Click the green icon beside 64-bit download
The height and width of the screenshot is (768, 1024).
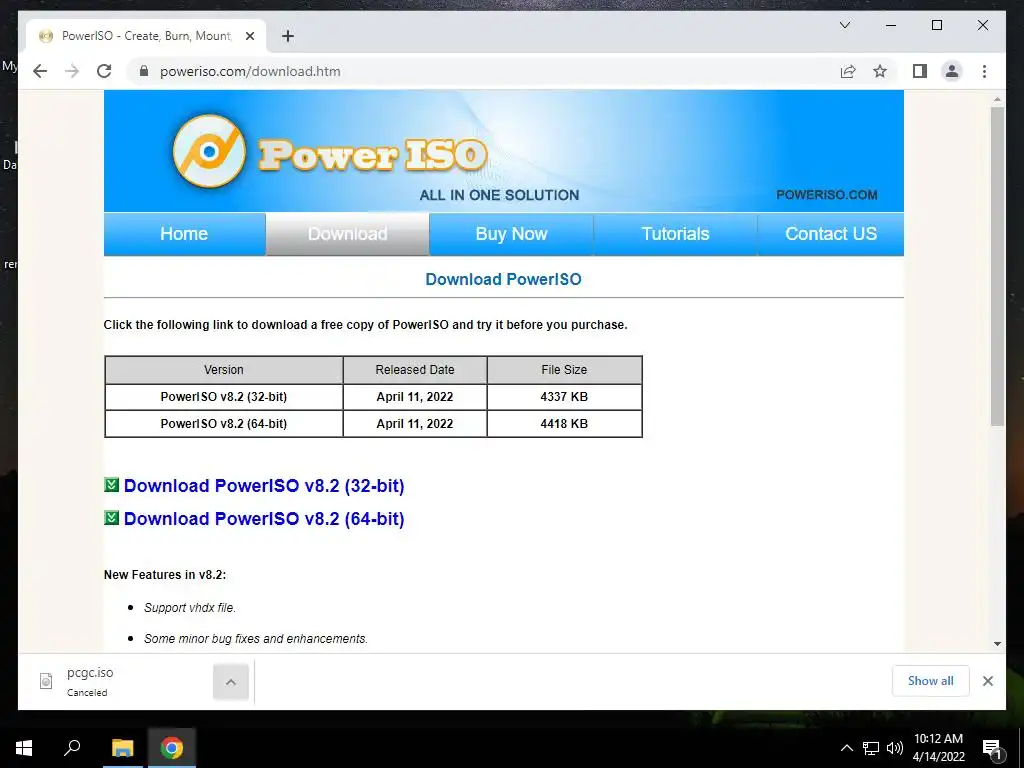(x=112, y=517)
